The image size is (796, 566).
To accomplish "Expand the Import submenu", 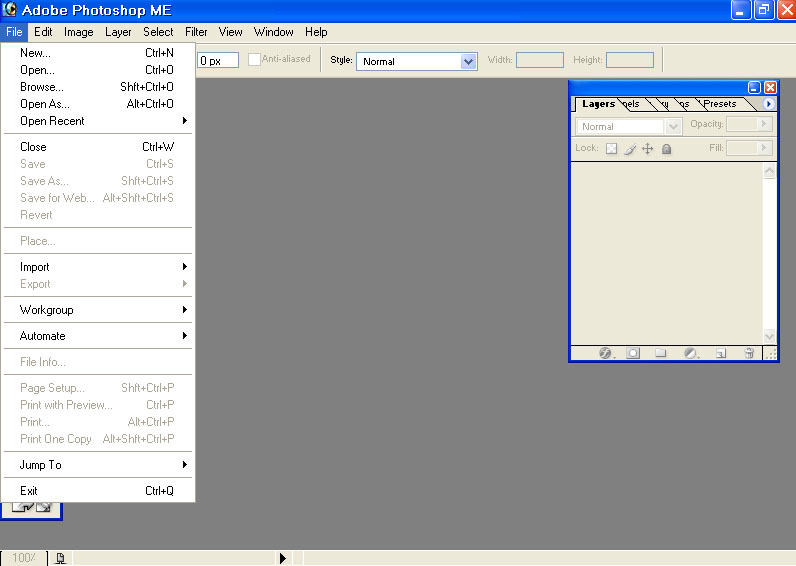I will (x=97, y=267).
